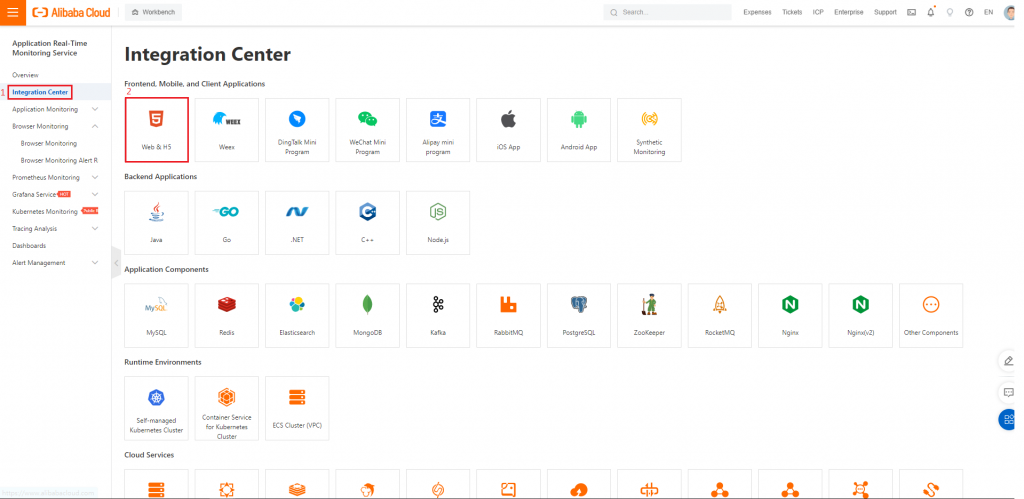Viewport: 1024px width, 499px height.
Task: Select Integration Center in sidebar
Action: pos(40,92)
